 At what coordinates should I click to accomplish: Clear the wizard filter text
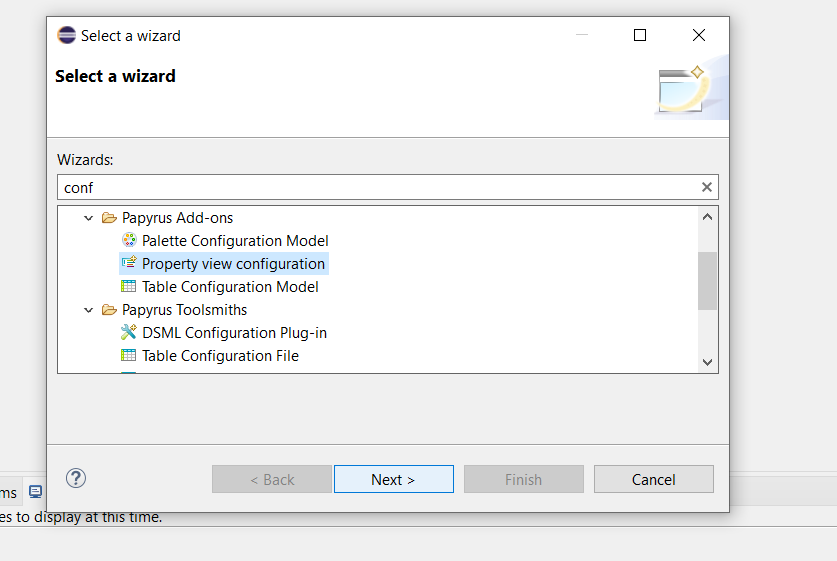[707, 187]
